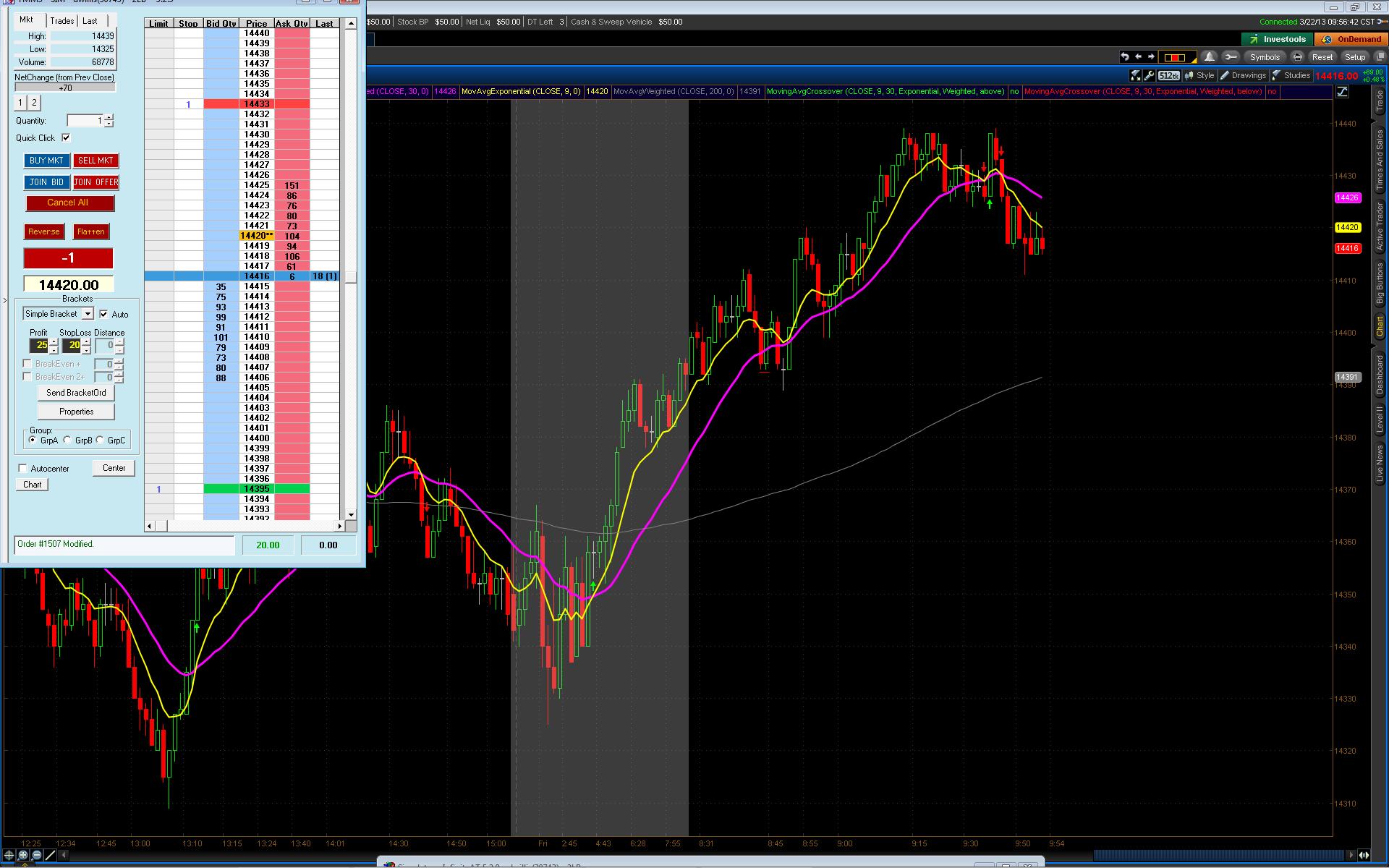Open chart settings wrench icon left of 512tk
The image size is (1389, 868).
click(x=1149, y=75)
